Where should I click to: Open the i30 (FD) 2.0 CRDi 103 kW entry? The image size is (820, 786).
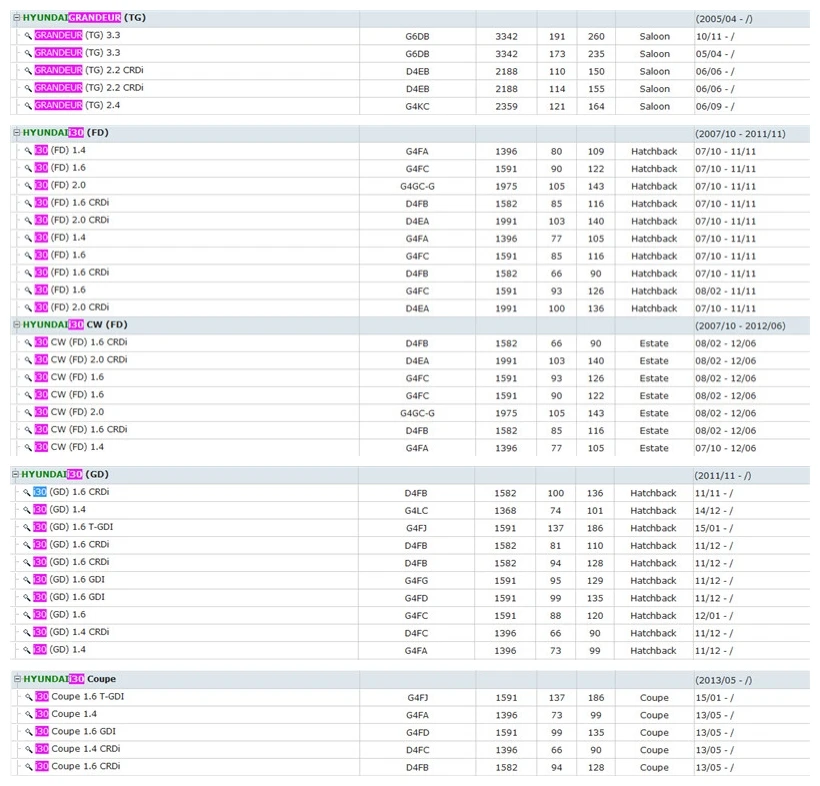click(72, 220)
